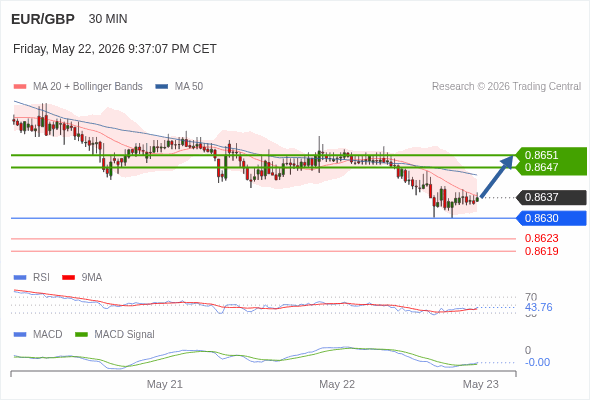Click the MACD zero level label
Screen dimensions: 590x400
click(528, 350)
